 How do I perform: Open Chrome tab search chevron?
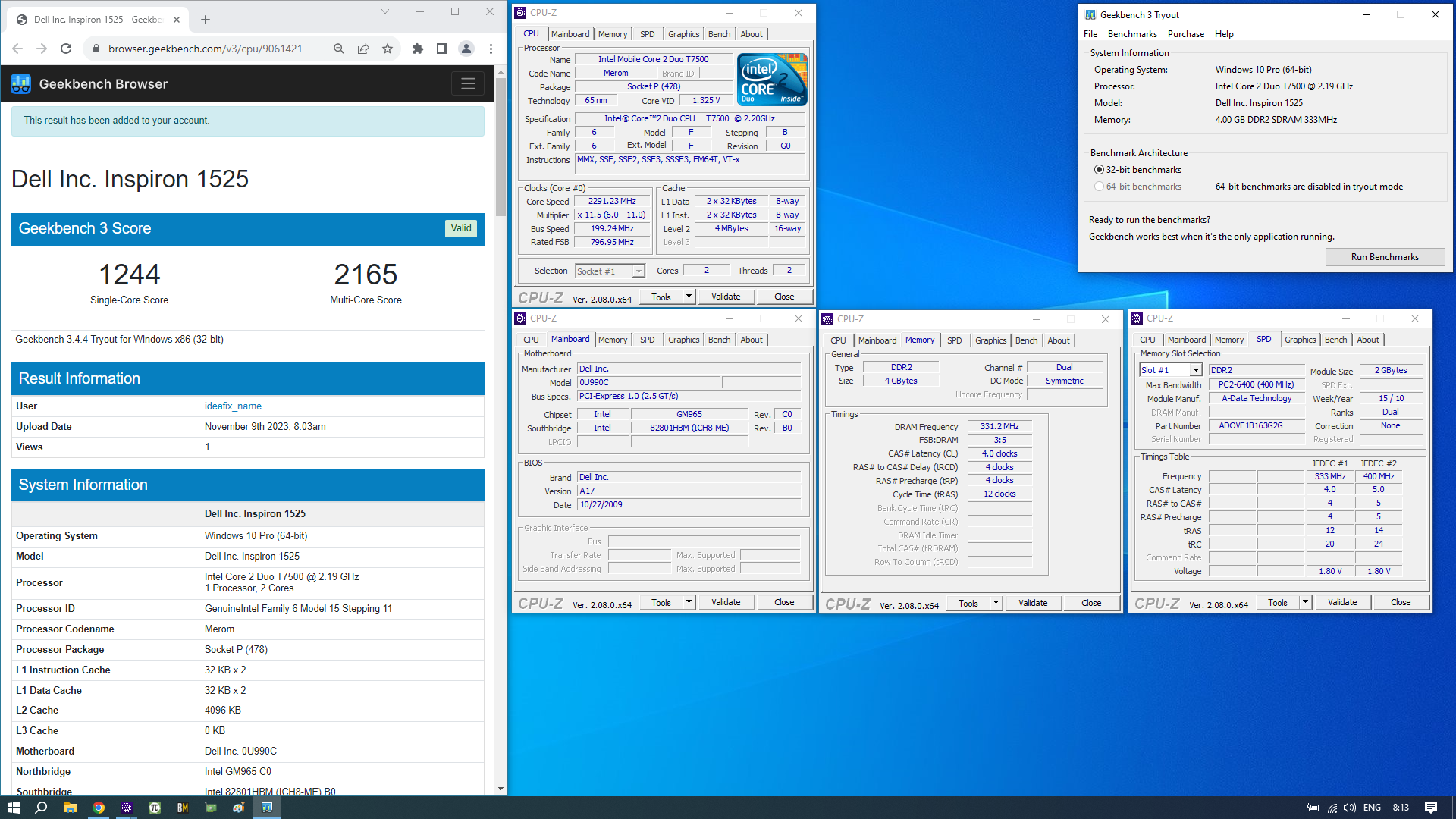point(384,11)
